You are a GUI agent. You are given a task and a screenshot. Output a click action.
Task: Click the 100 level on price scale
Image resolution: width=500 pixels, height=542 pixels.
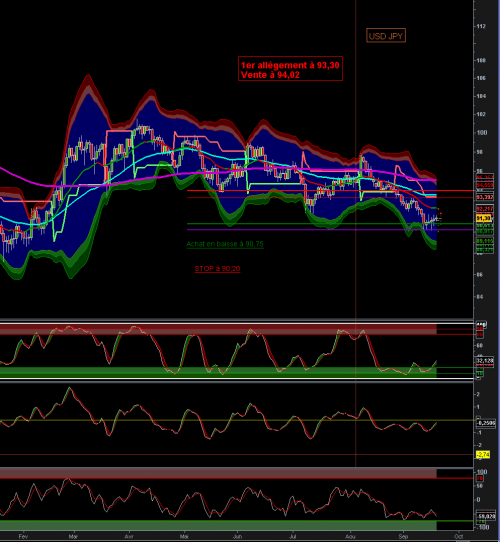click(482, 132)
